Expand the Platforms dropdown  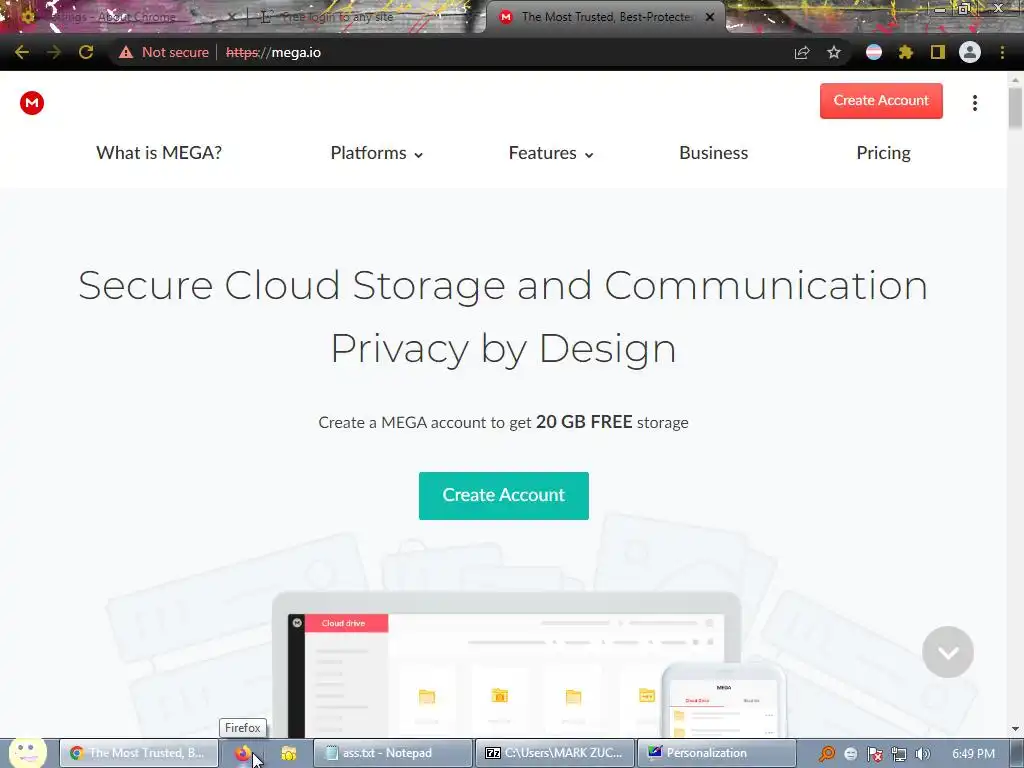(377, 153)
